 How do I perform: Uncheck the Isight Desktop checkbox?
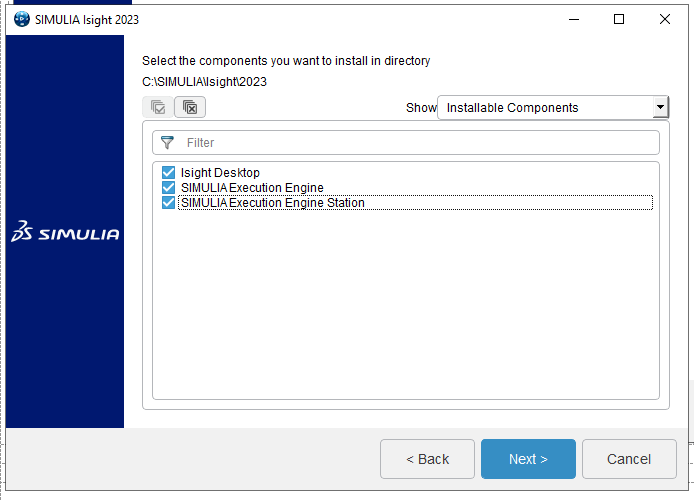coord(168,172)
